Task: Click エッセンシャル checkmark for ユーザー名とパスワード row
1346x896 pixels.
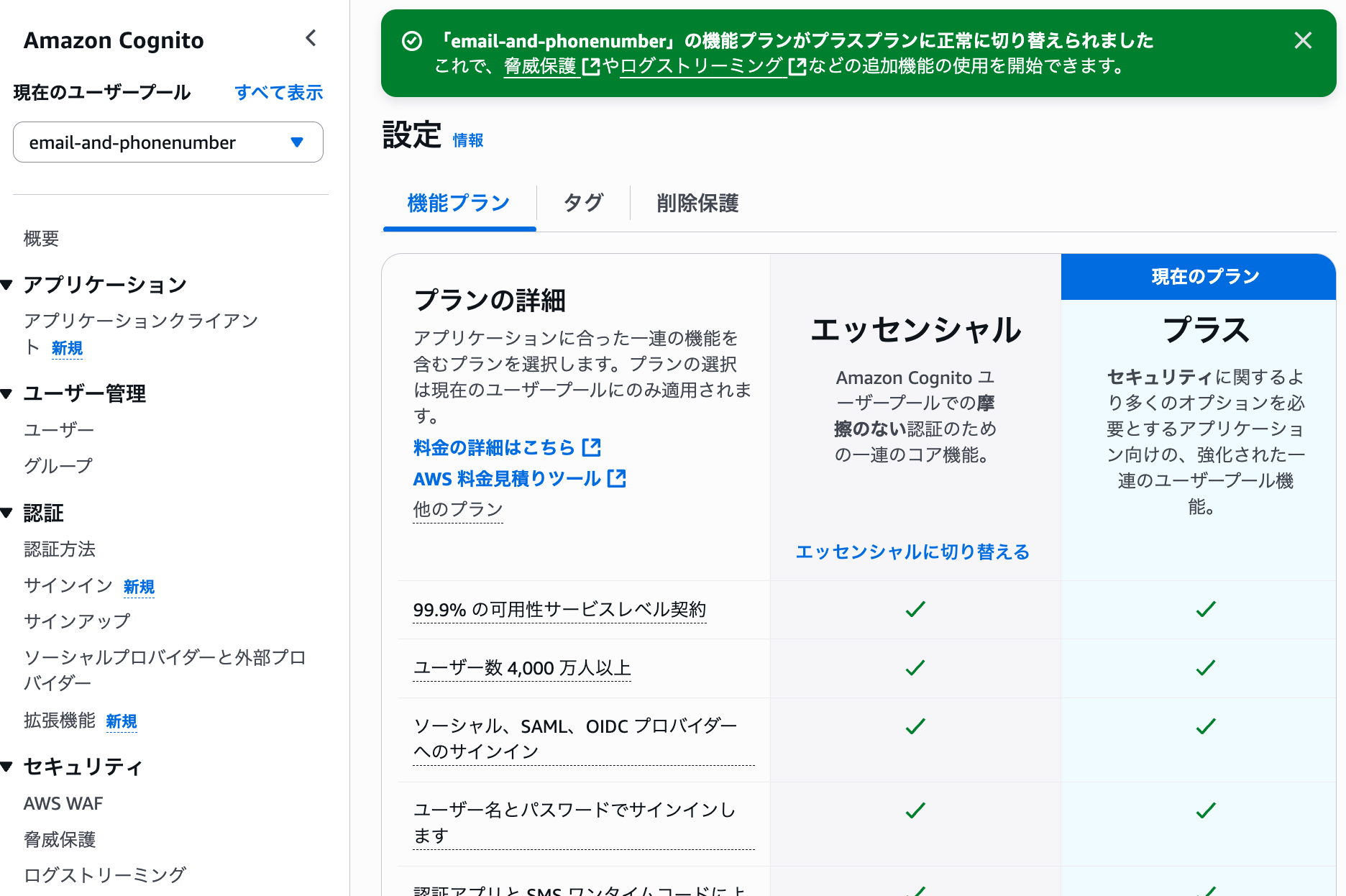Action: click(915, 810)
